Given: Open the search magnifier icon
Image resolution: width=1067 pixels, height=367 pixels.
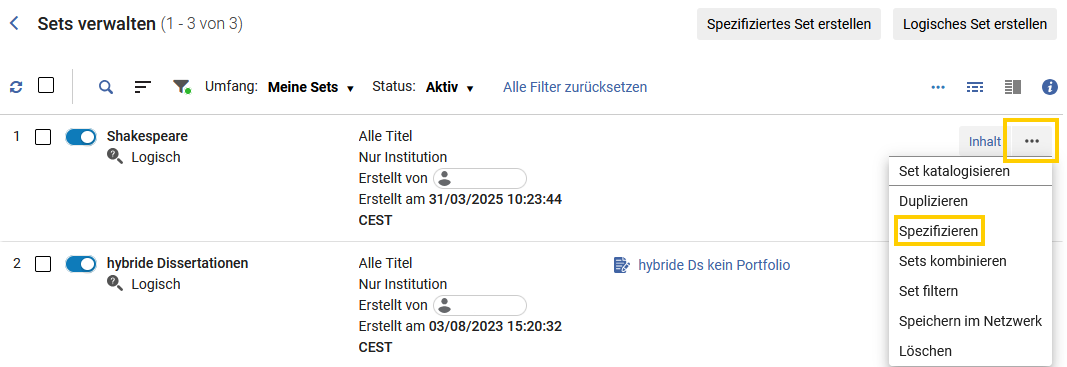Looking at the screenshot, I should pos(105,86).
